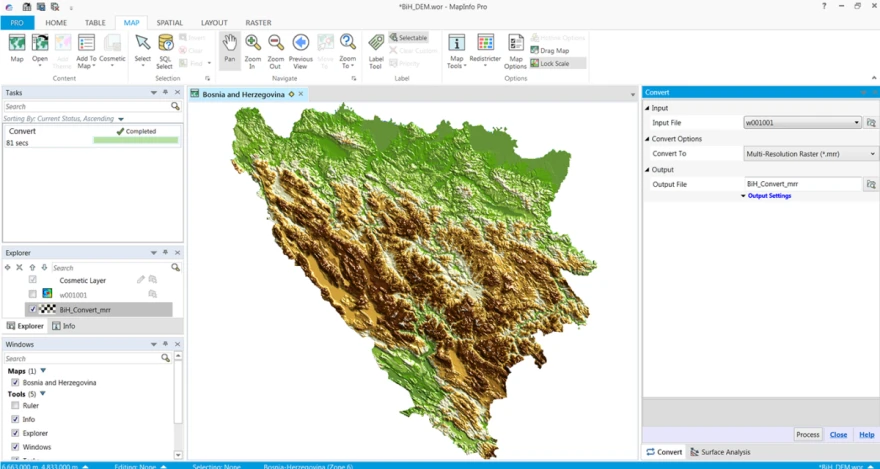Choose the Label Tool icon
The width and height of the screenshot is (880, 469).
[375, 50]
